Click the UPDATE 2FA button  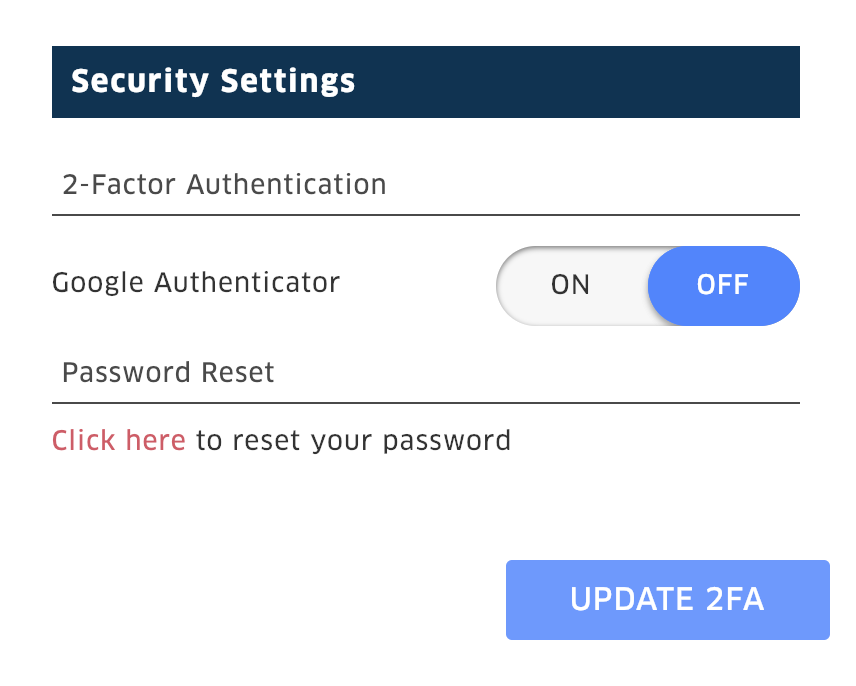pyautogui.click(x=668, y=599)
